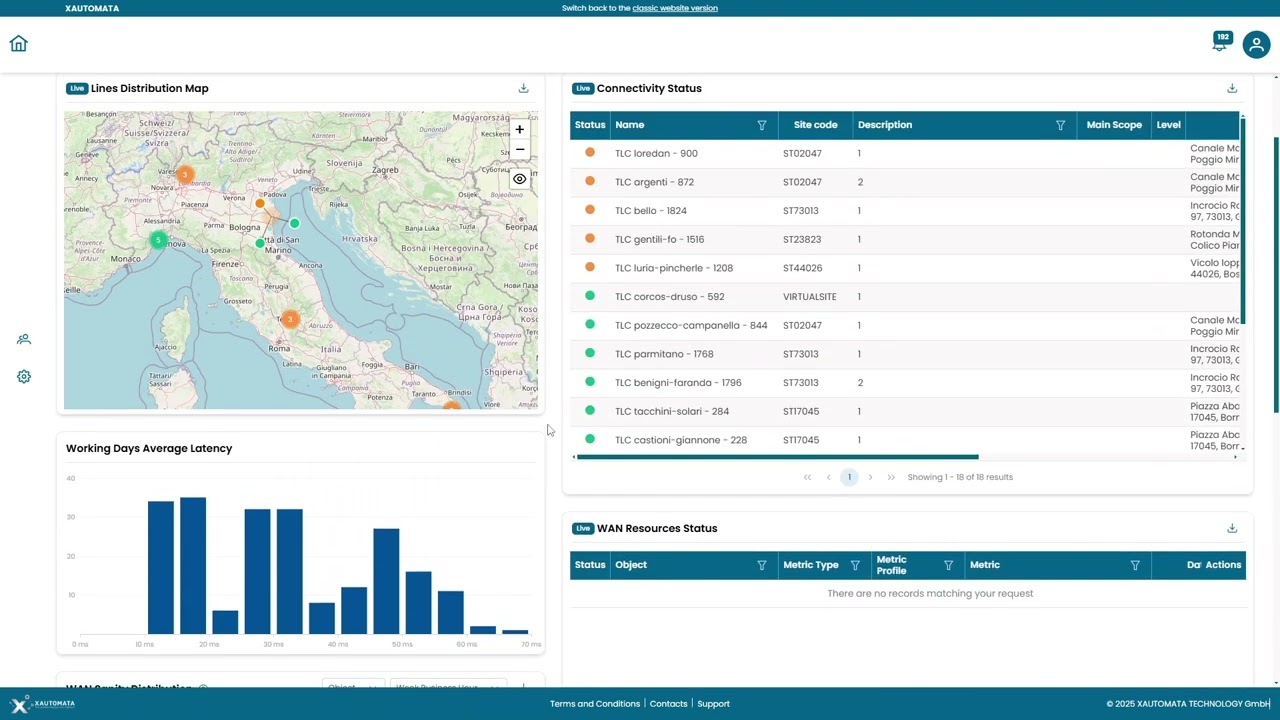This screenshot has width=1280, height=720.
Task: Open the Support footer link
Action: [x=713, y=704]
